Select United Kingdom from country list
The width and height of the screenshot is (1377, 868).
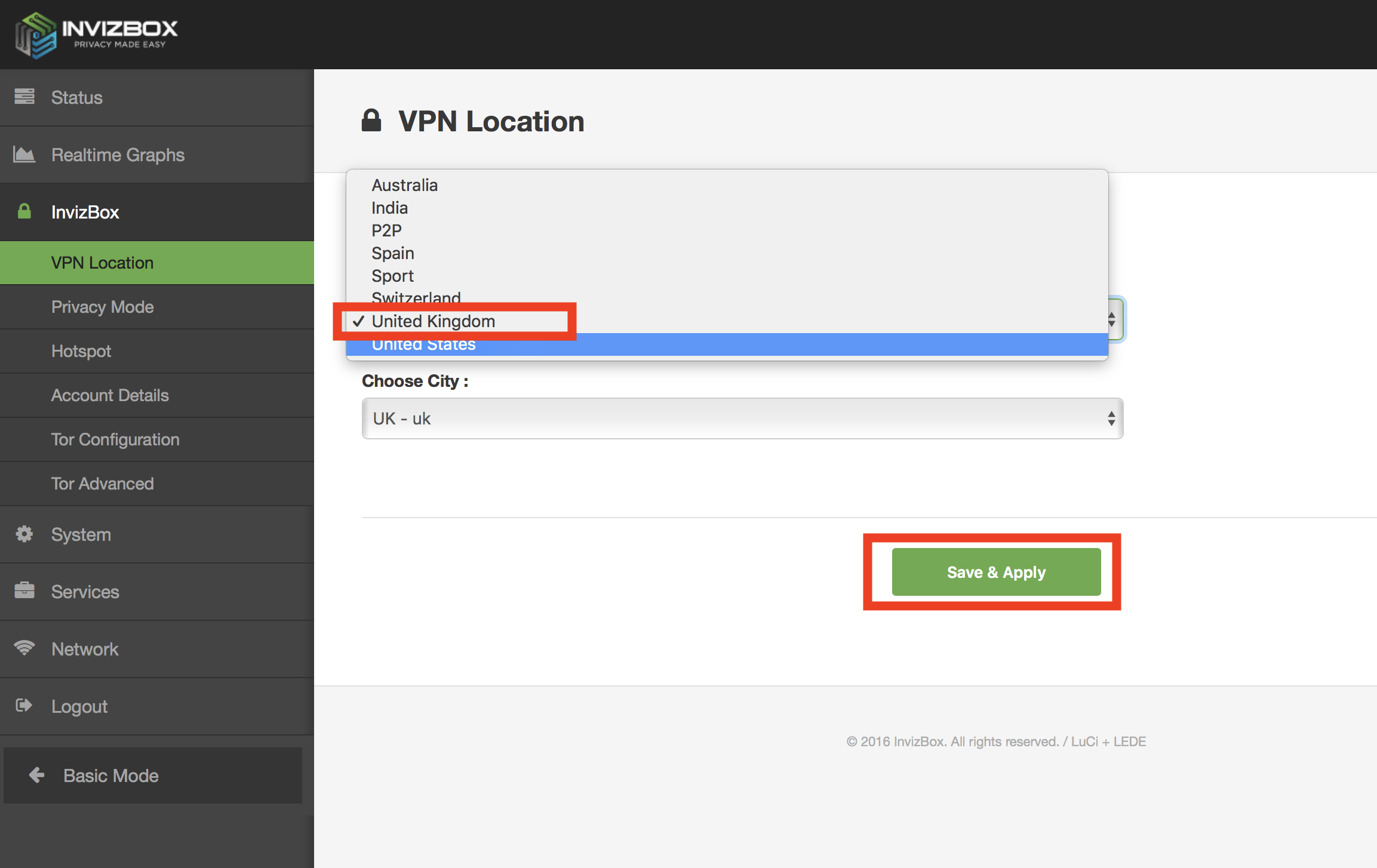[x=434, y=321]
